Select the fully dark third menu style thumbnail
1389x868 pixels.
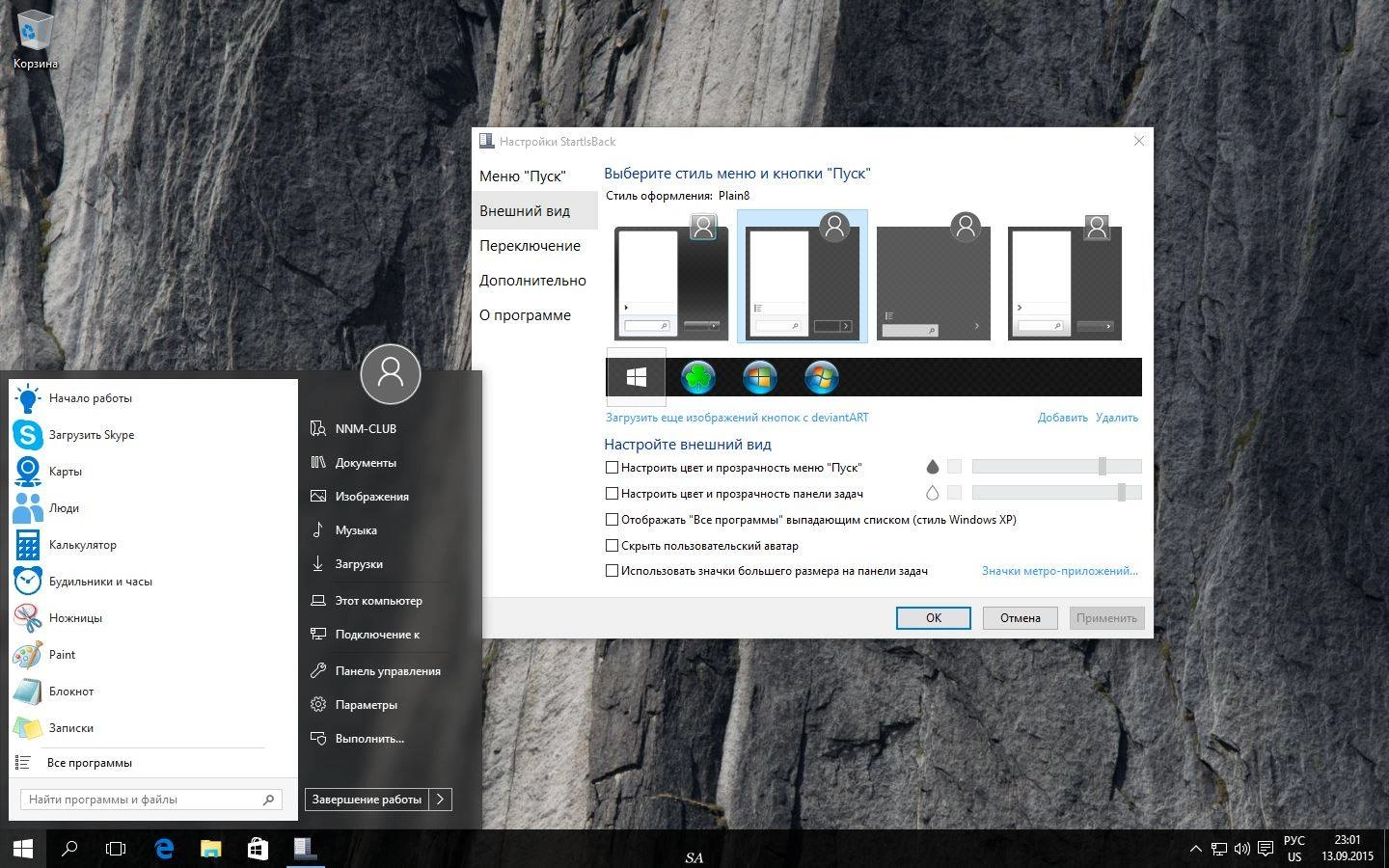[934, 277]
